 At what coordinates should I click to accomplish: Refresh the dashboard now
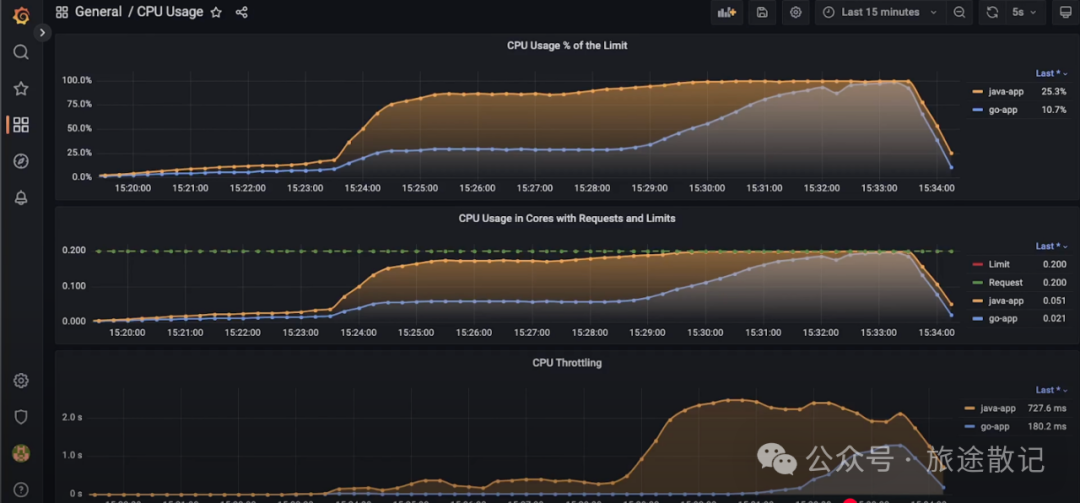[992, 12]
